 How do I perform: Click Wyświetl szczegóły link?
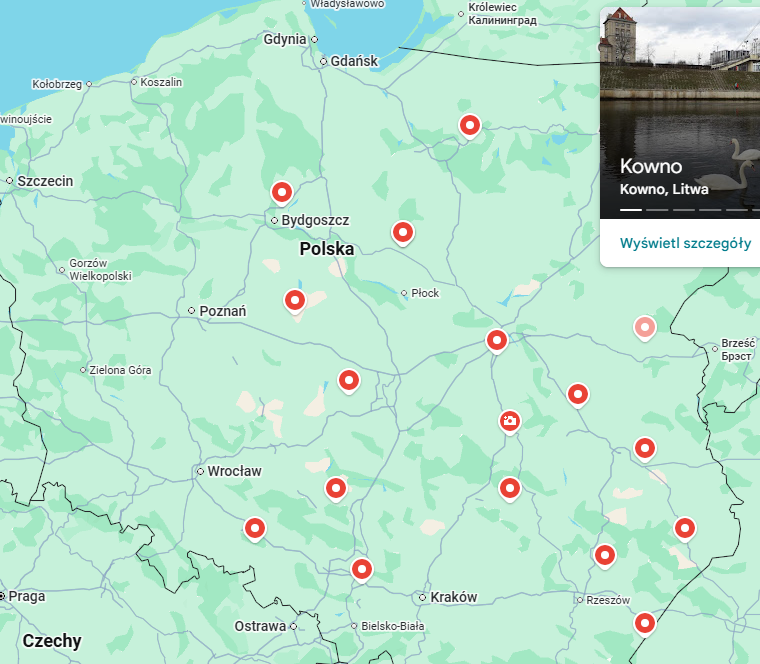pyautogui.click(x=685, y=243)
